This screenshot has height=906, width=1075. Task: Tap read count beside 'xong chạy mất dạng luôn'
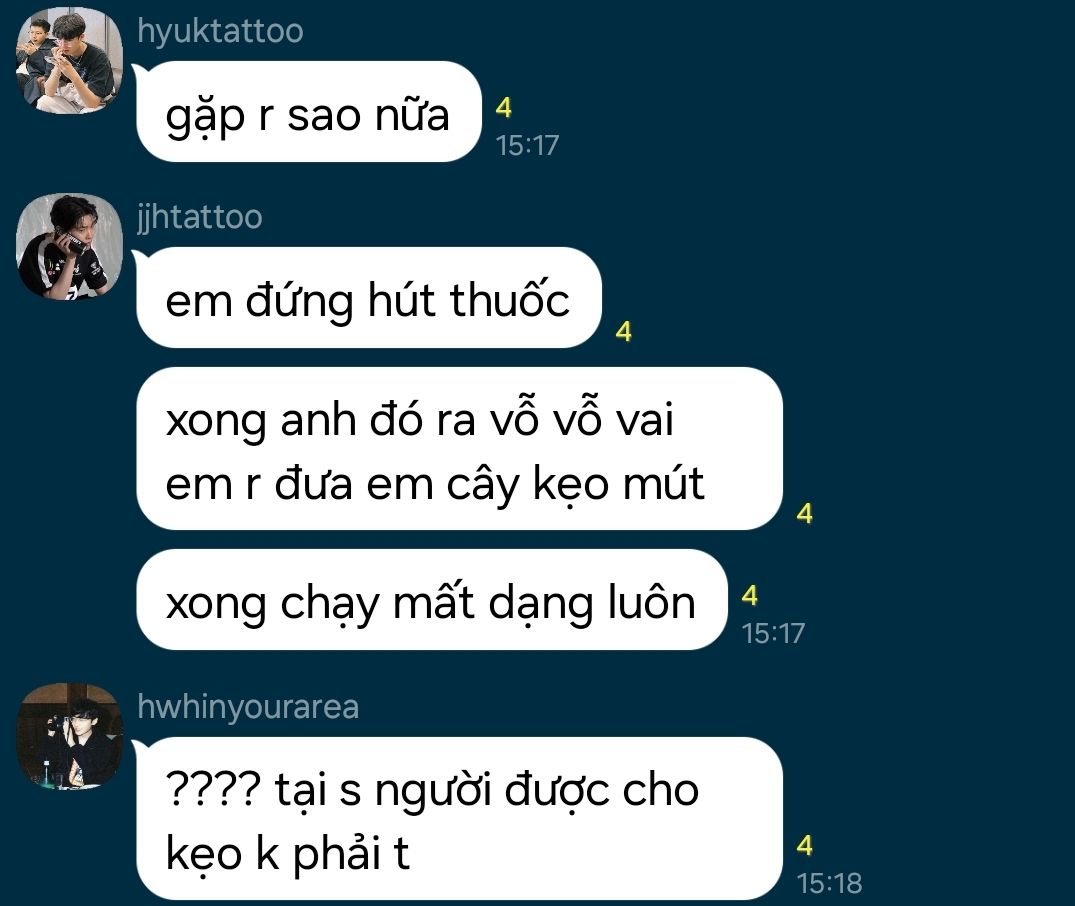click(x=750, y=595)
